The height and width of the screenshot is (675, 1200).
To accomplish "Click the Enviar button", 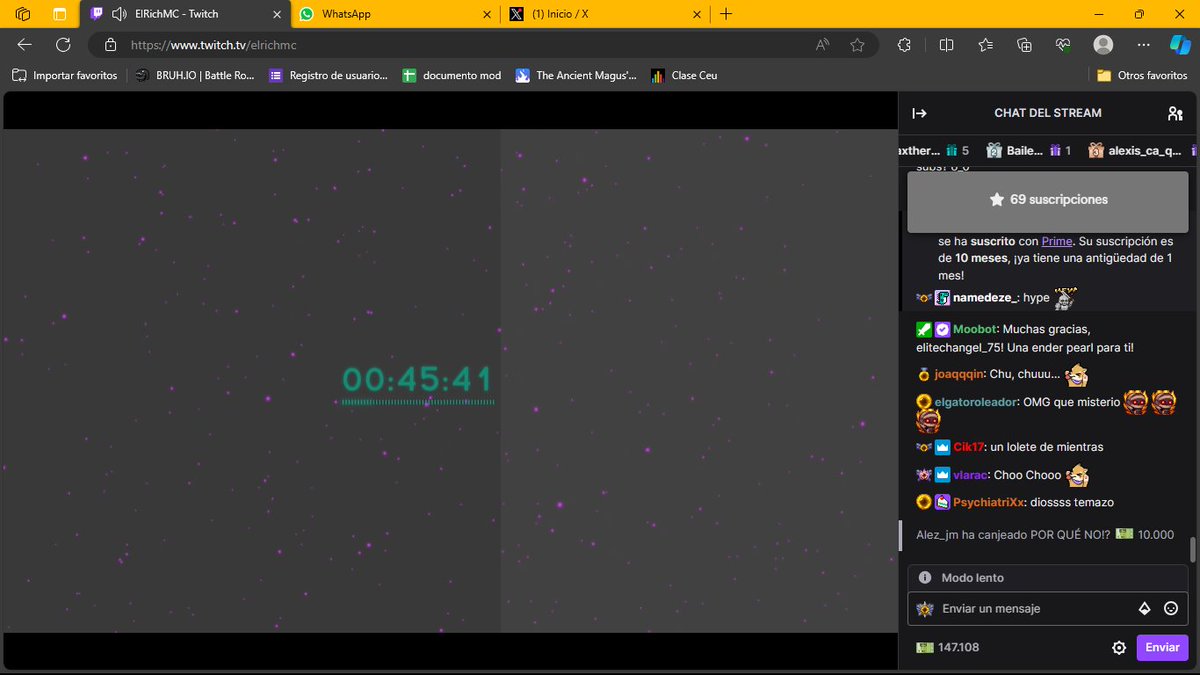I will click(1162, 647).
